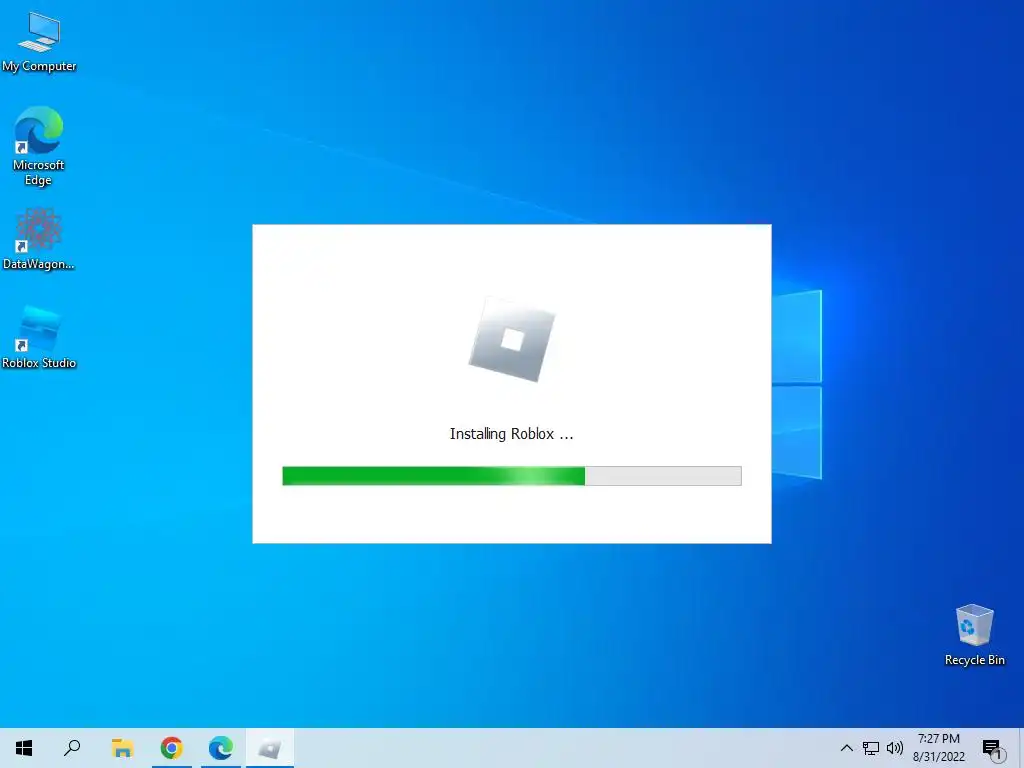Screen dimensions: 1024x768
Task: Click the Show desktop strip at the taskbar edge
Action: [x=1021, y=748]
